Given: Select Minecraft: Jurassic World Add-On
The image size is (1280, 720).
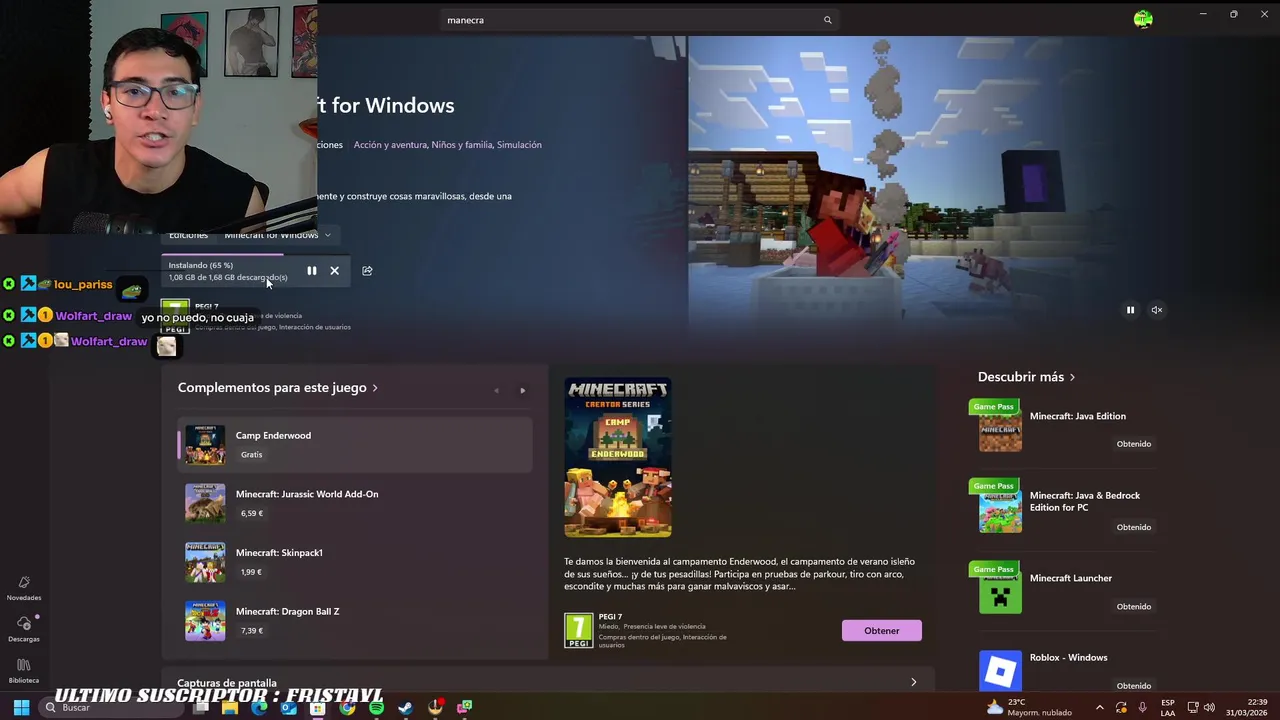Looking at the screenshot, I should pyautogui.click(x=355, y=503).
